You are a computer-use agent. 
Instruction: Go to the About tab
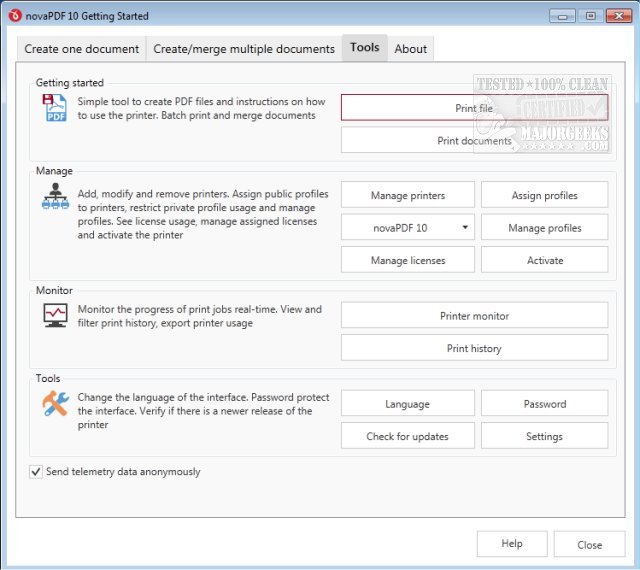point(410,49)
